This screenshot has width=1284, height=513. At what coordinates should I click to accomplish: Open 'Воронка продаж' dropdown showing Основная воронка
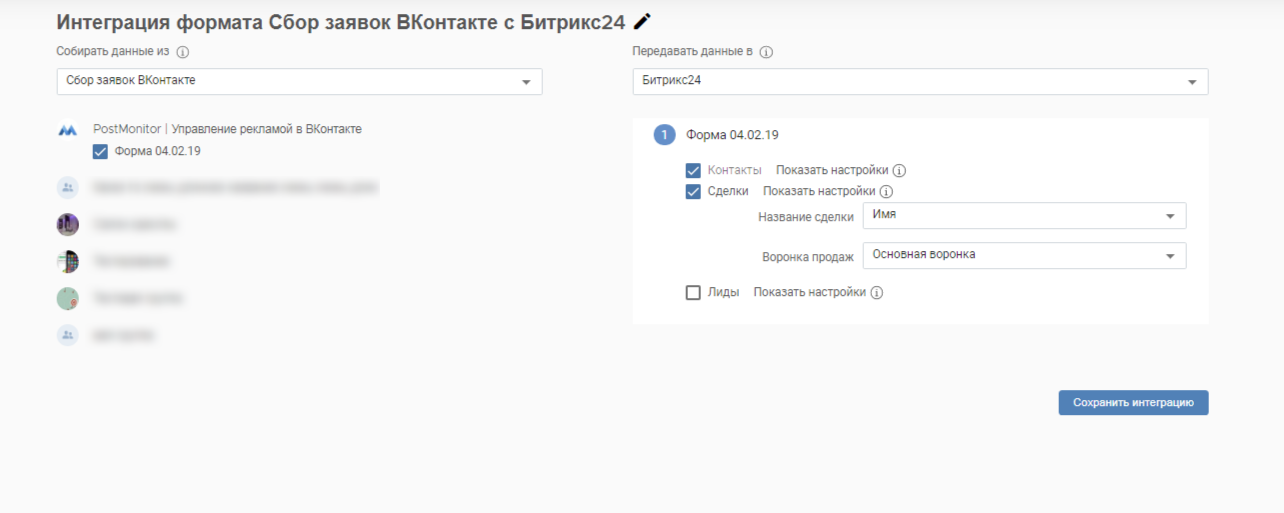click(1024, 255)
